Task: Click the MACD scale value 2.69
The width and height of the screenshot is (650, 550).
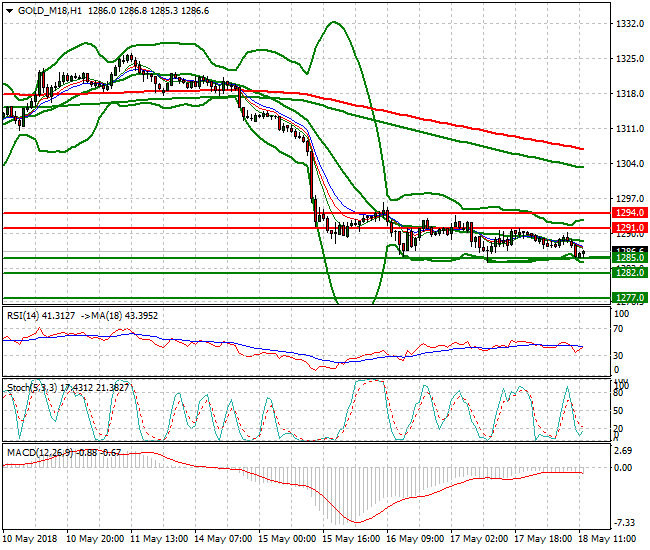Action: 623,451
